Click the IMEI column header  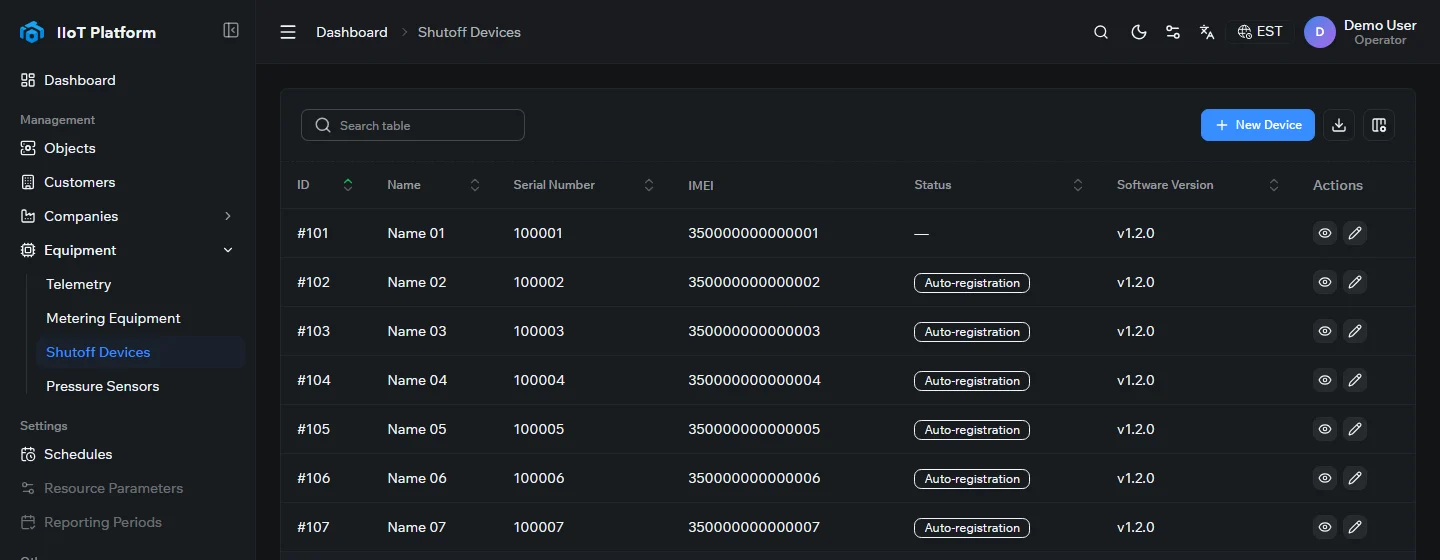(701, 185)
